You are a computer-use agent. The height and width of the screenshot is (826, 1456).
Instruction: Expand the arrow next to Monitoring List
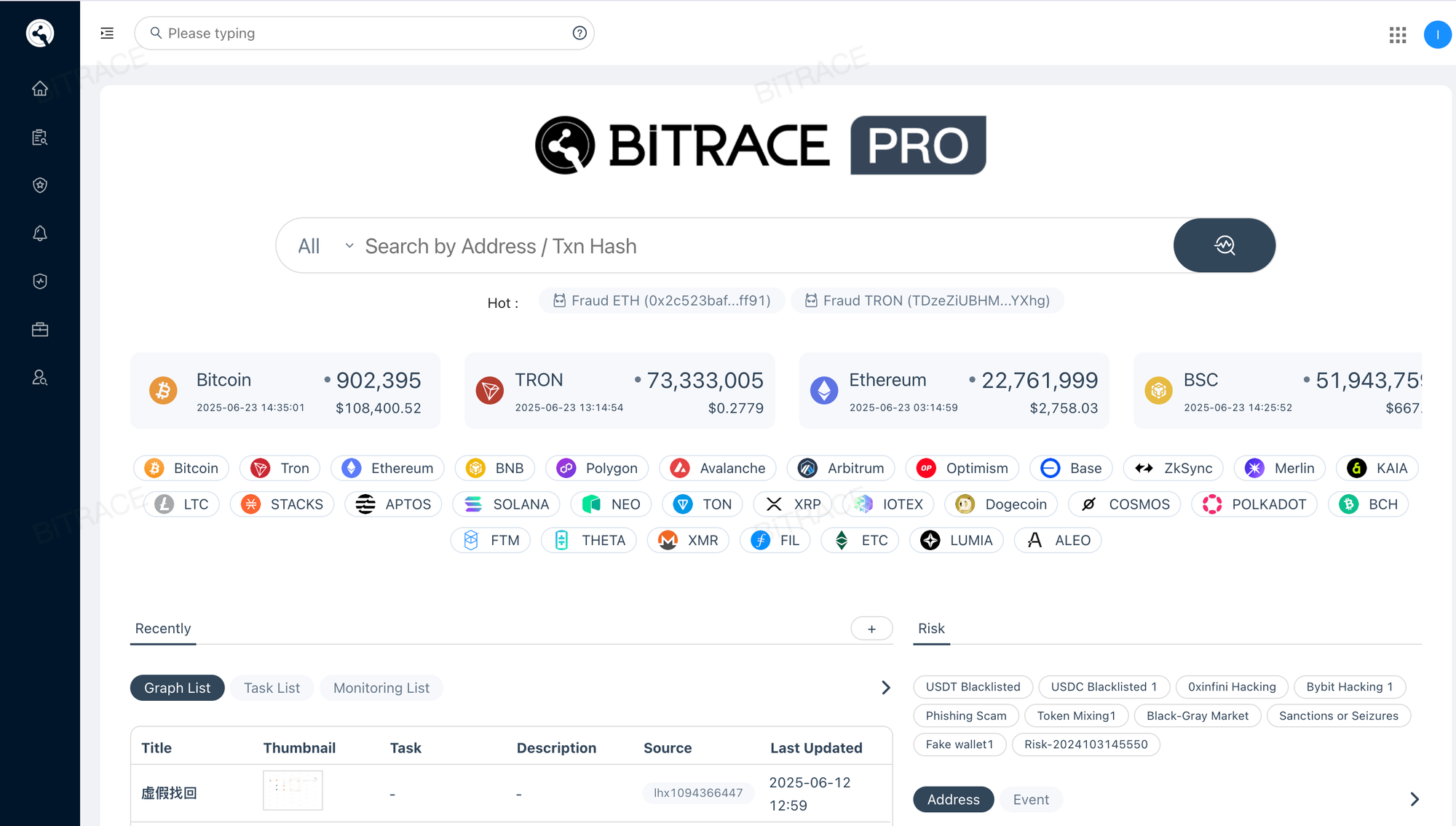tap(885, 688)
